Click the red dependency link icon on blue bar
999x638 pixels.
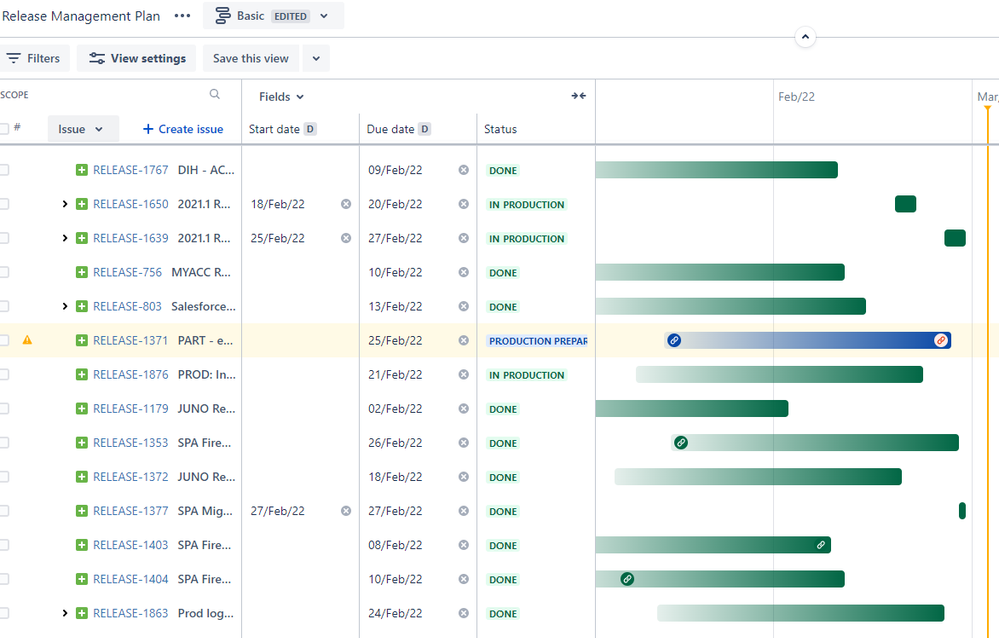(940, 340)
